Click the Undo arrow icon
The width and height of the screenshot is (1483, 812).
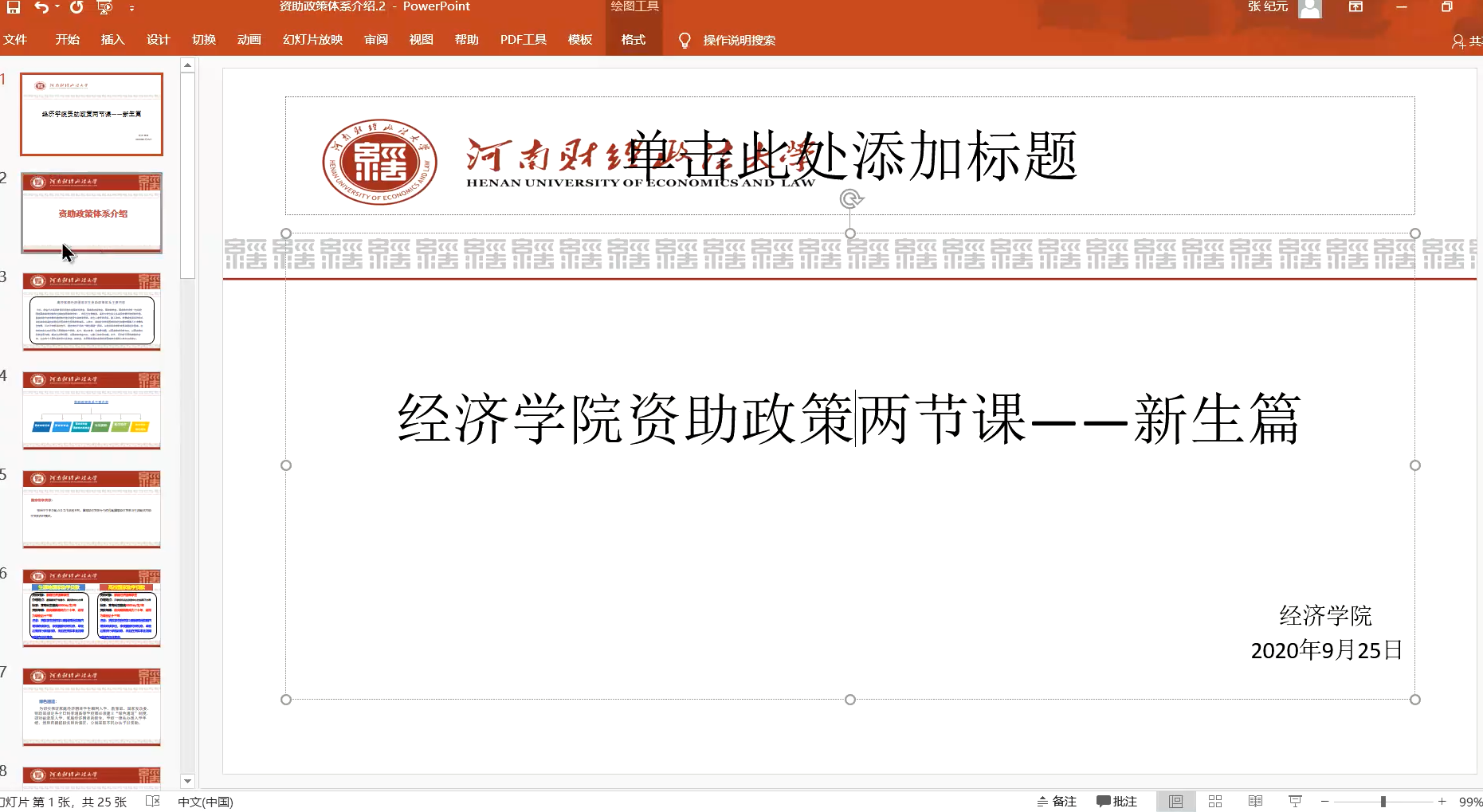[x=41, y=7]
